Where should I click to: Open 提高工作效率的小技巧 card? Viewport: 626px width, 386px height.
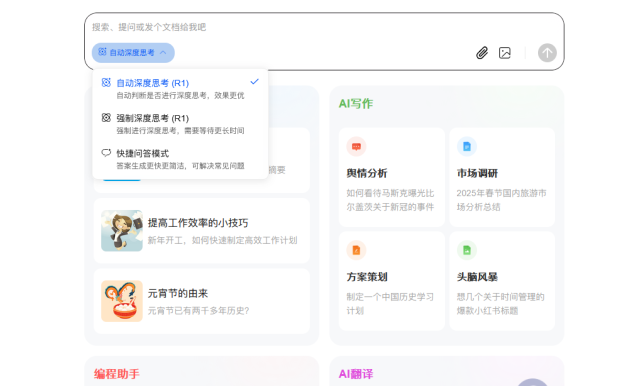tap(202, 231)
